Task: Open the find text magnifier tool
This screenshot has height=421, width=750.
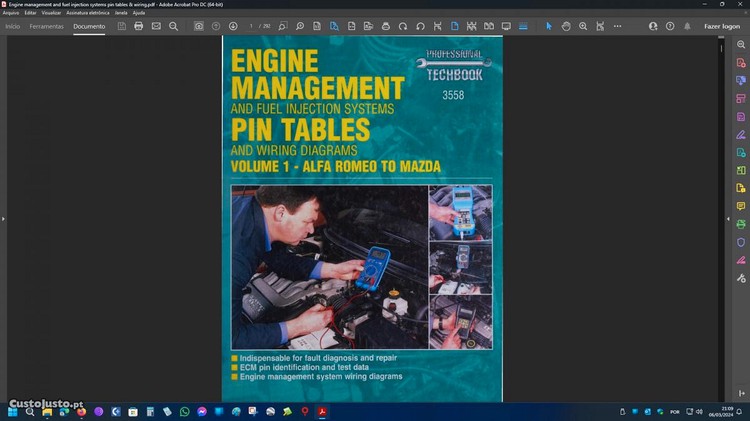Action: click(x=174, y=26)
